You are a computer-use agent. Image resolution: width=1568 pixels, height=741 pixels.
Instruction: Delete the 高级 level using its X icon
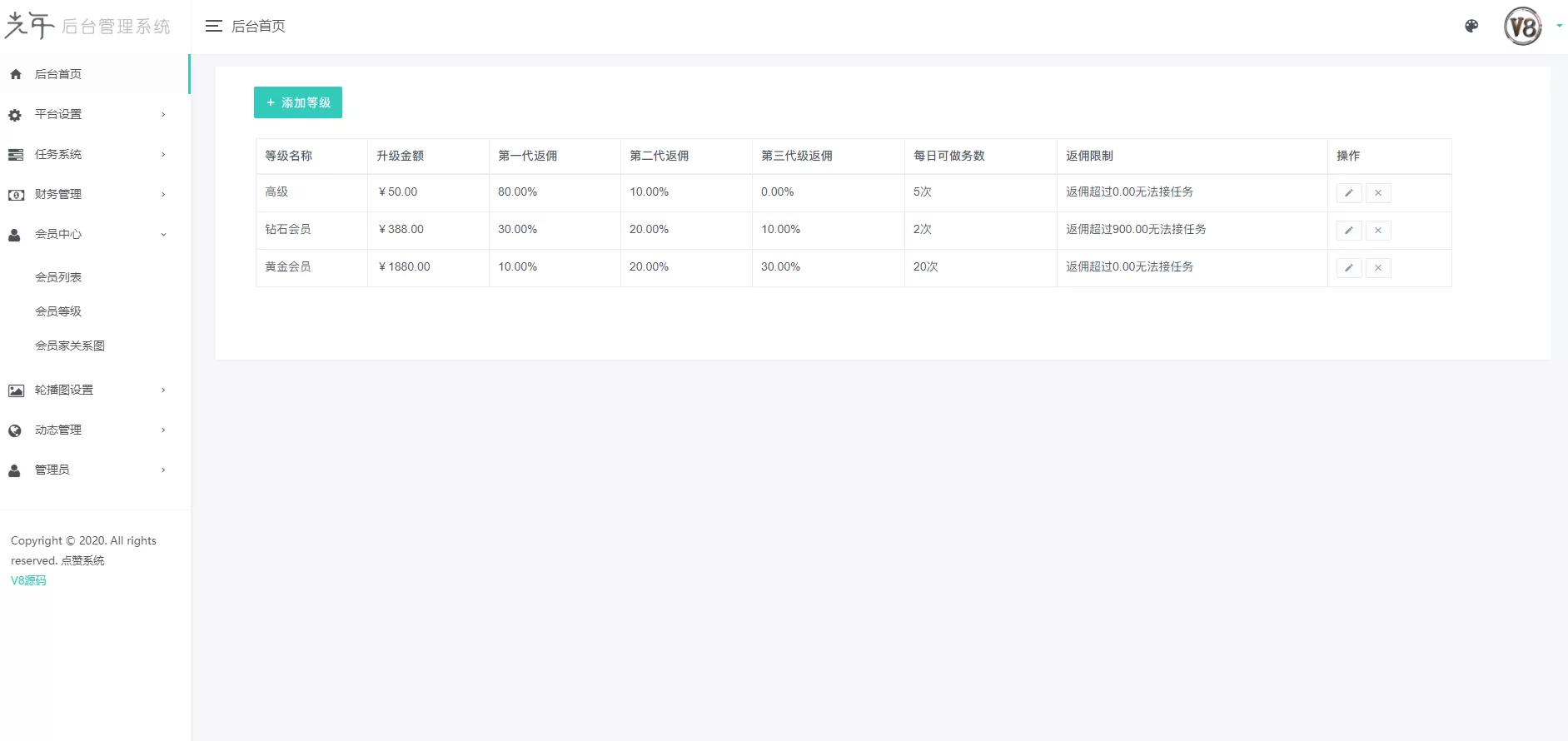click(x=1378, y=193)
